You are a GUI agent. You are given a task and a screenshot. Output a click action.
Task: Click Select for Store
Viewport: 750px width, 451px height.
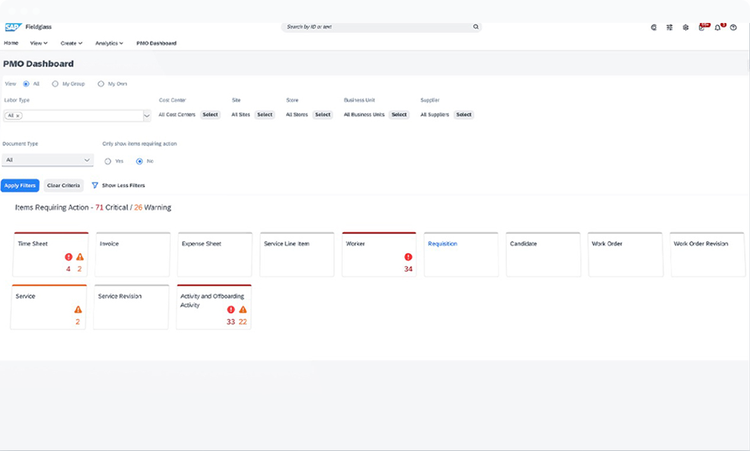point(323,115)
